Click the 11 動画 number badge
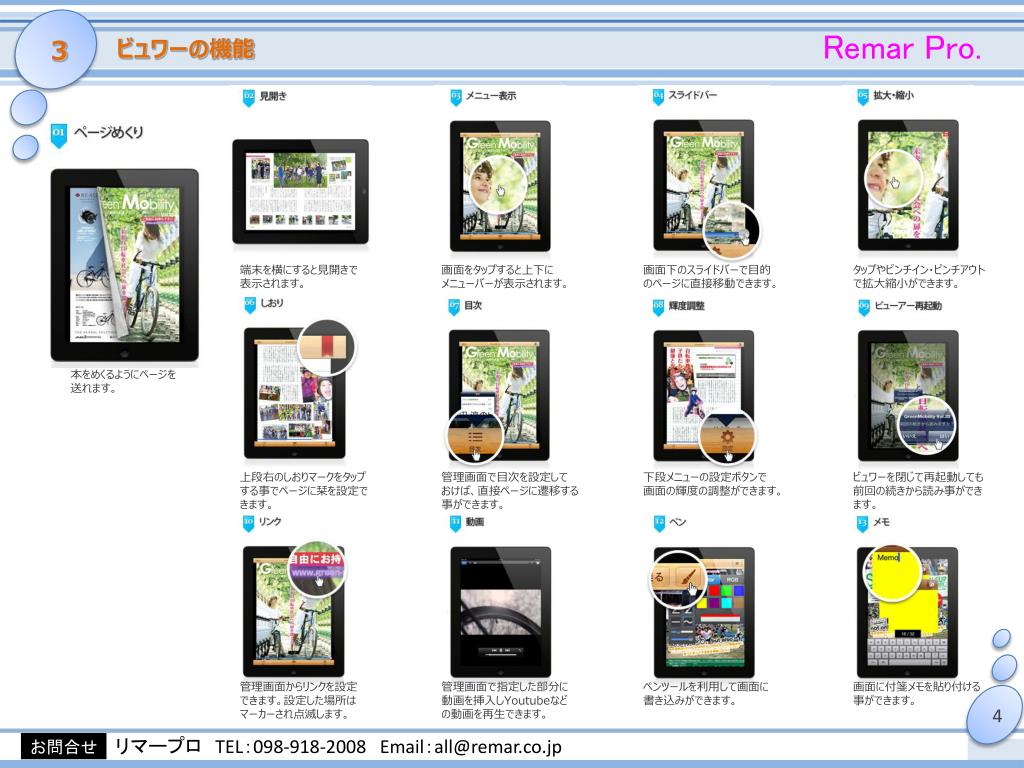 pyautogui.click(x=455, y=523)
